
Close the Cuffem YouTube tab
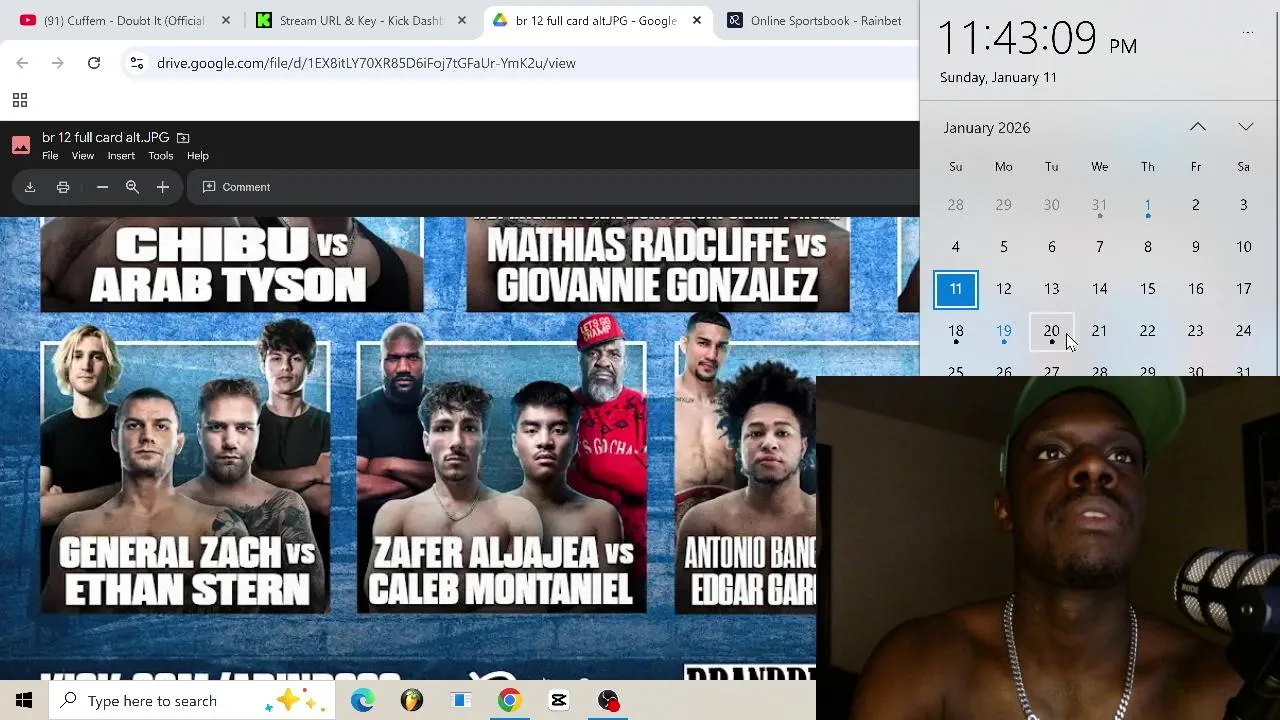tap(226, 20)
